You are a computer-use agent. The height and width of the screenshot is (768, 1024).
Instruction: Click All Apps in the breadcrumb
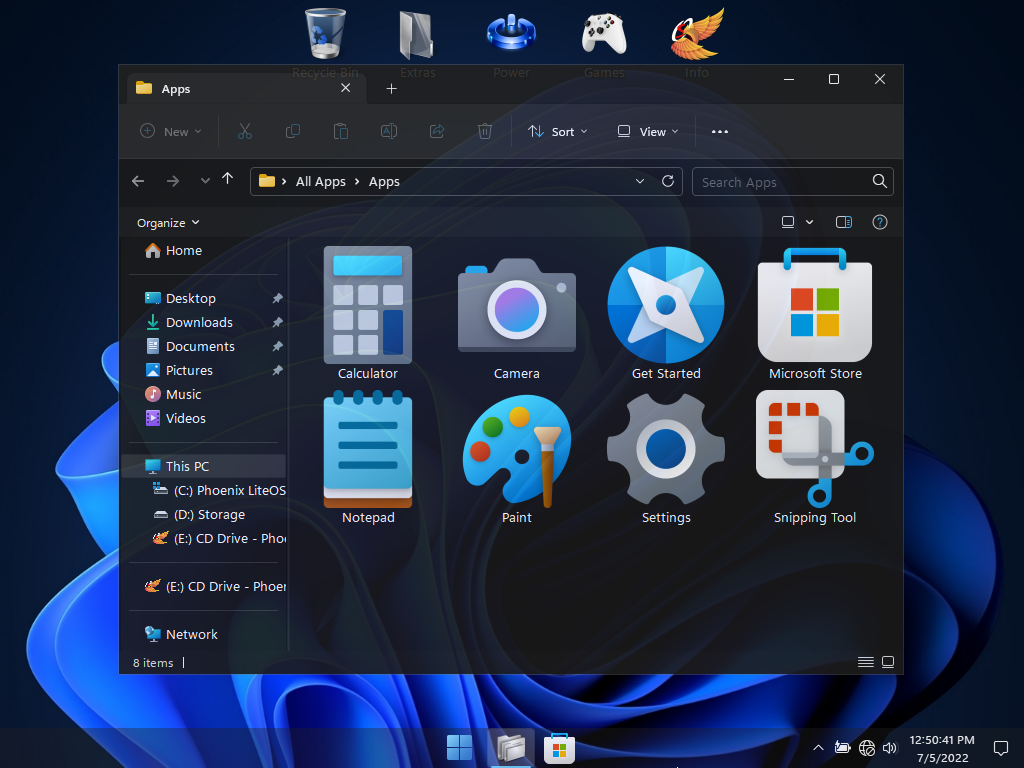point(321,182)
